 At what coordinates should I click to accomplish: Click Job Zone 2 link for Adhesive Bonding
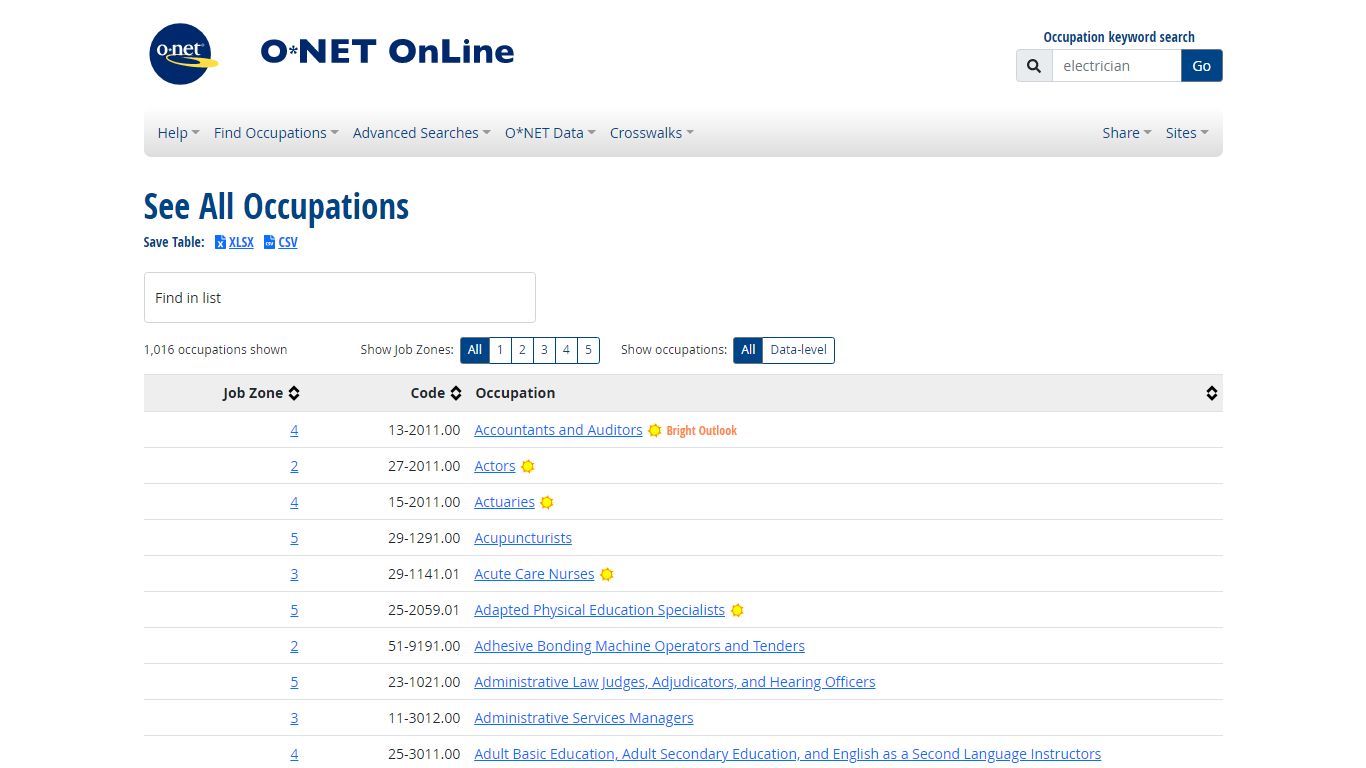(294, 646)
